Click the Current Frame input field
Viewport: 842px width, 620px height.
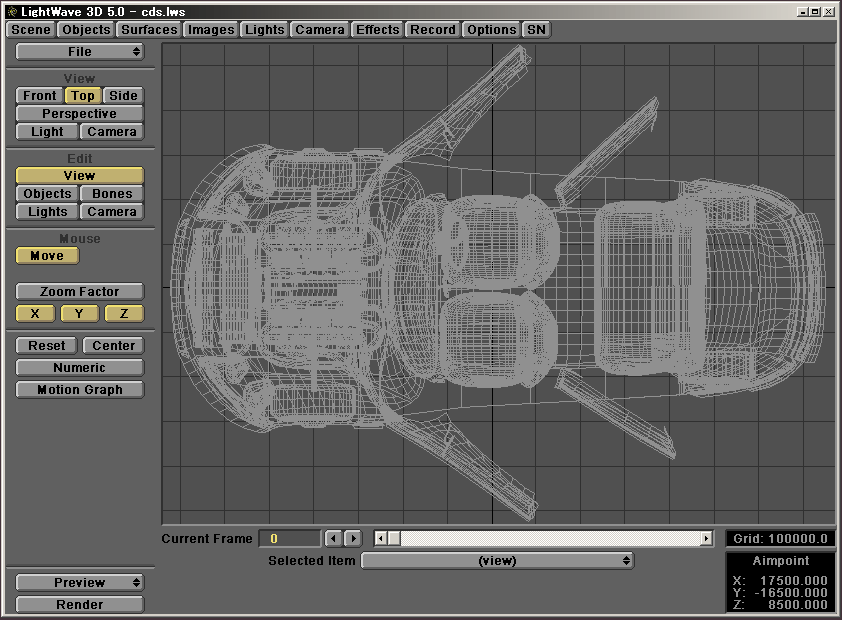click(289, 539)
